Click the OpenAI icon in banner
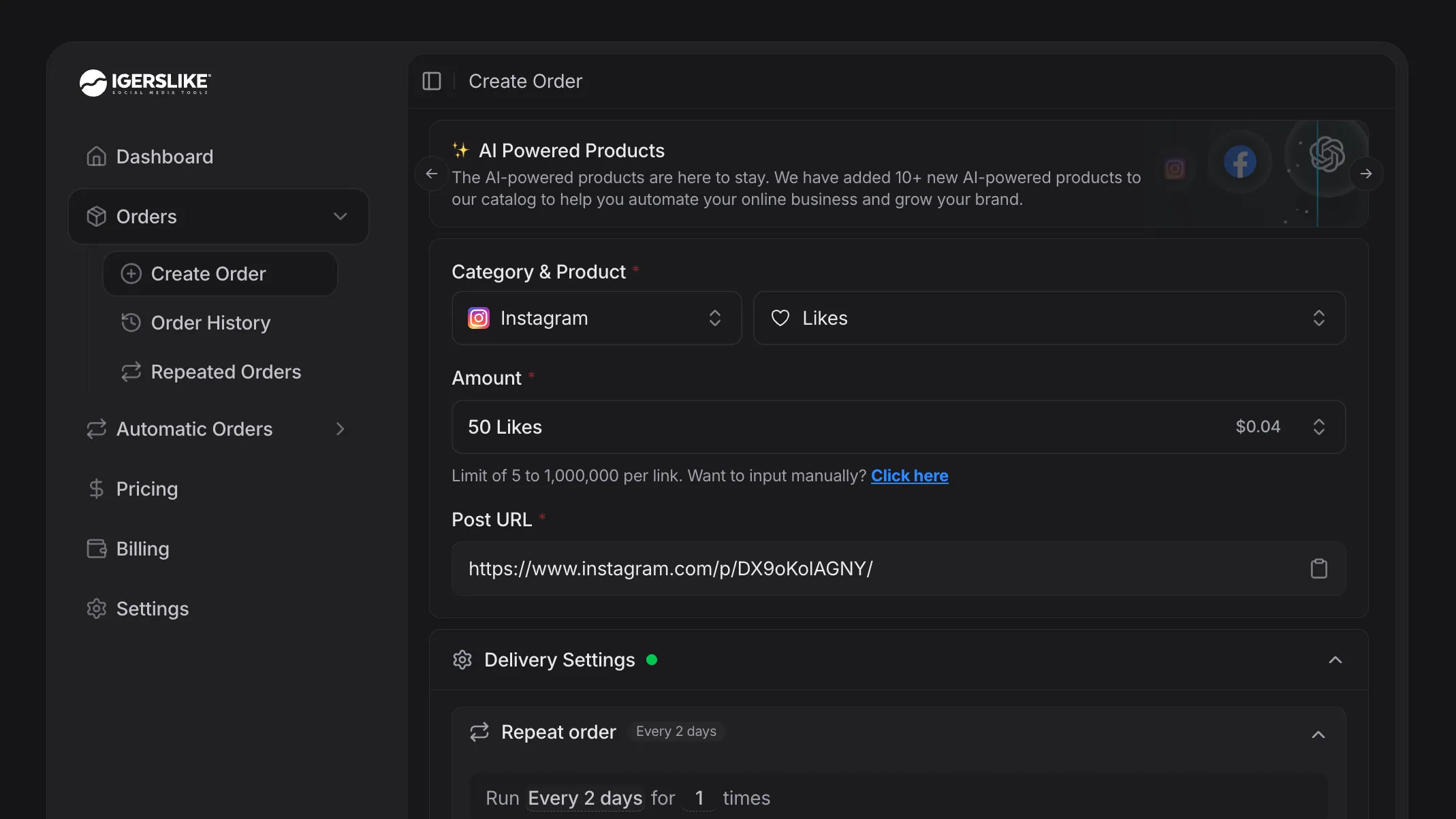This screenshot has width=1456, height=819. 1327,153
